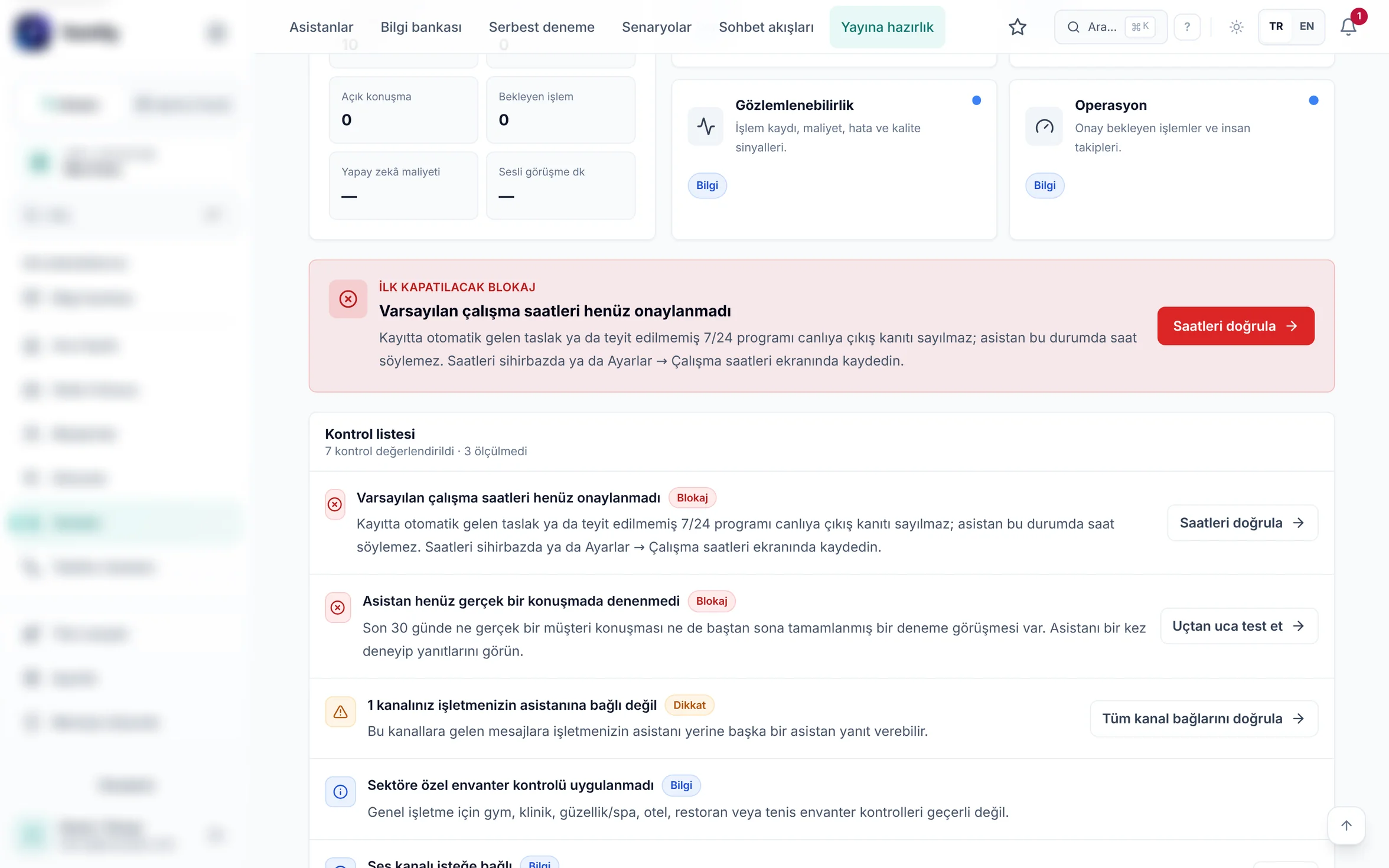Toggle light/dark theme sun icon
1389x868 pixels.
[x=1236, y=27]
